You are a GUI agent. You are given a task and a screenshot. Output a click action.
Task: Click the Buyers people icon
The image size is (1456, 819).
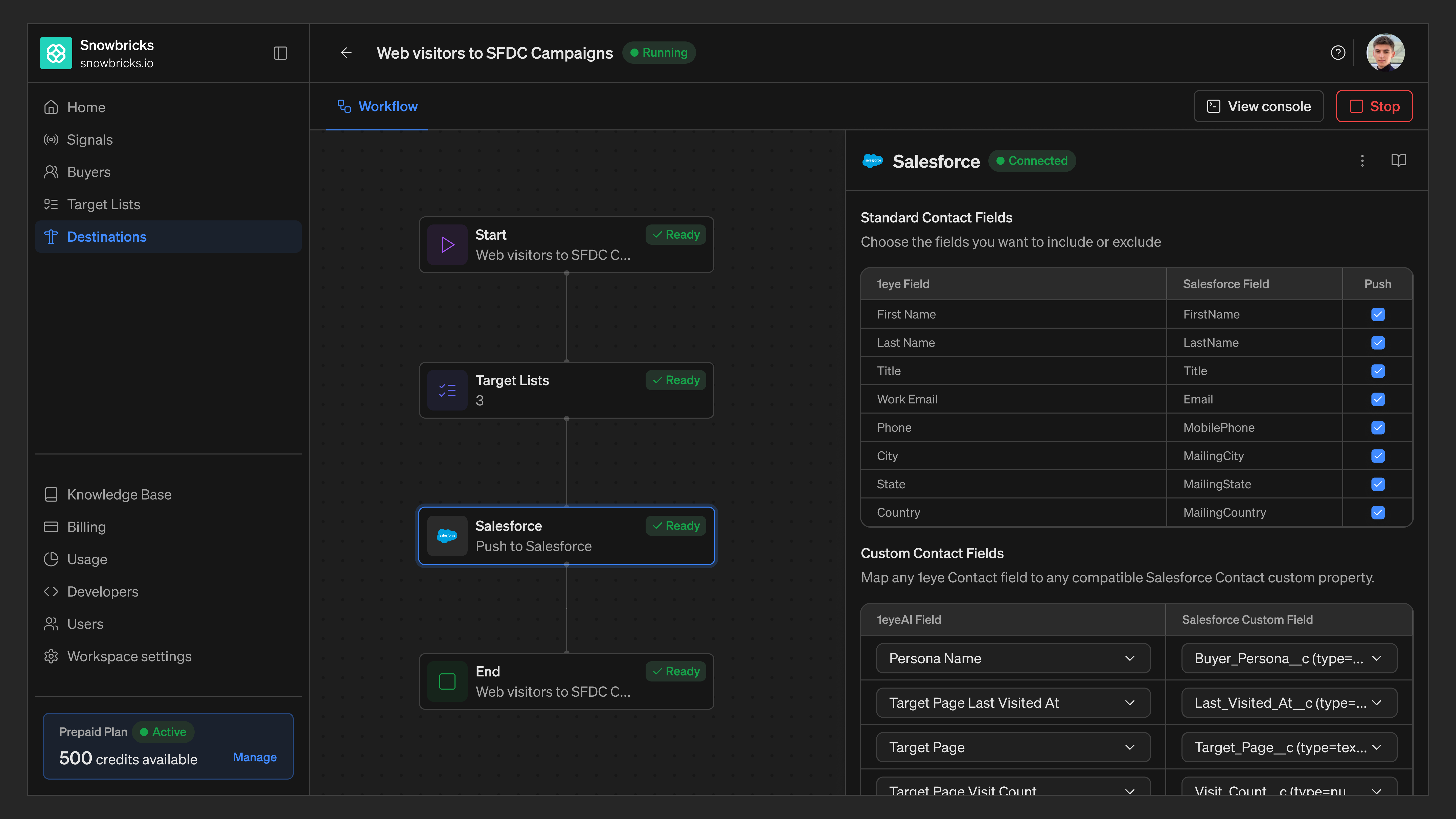(51, 172)
